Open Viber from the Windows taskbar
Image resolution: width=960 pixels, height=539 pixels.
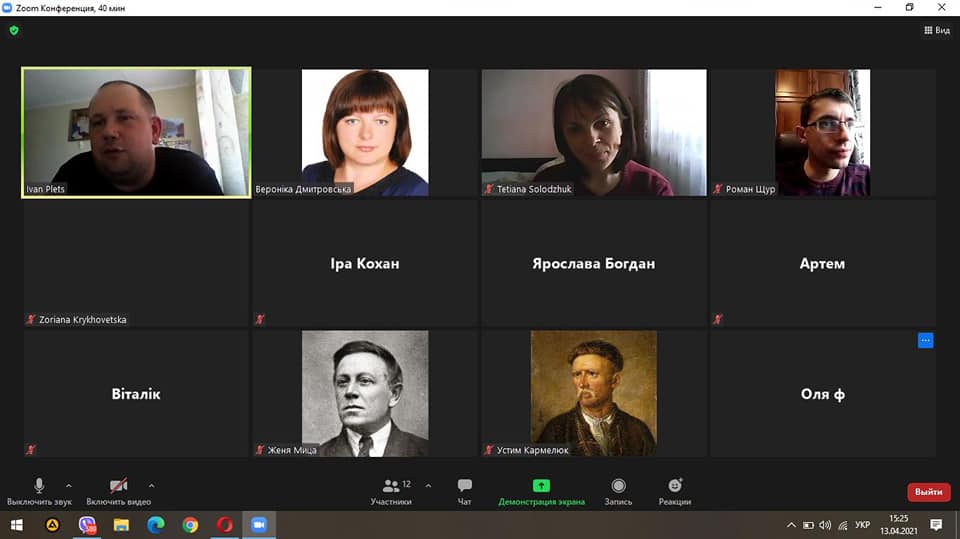(x=87, y=525)
